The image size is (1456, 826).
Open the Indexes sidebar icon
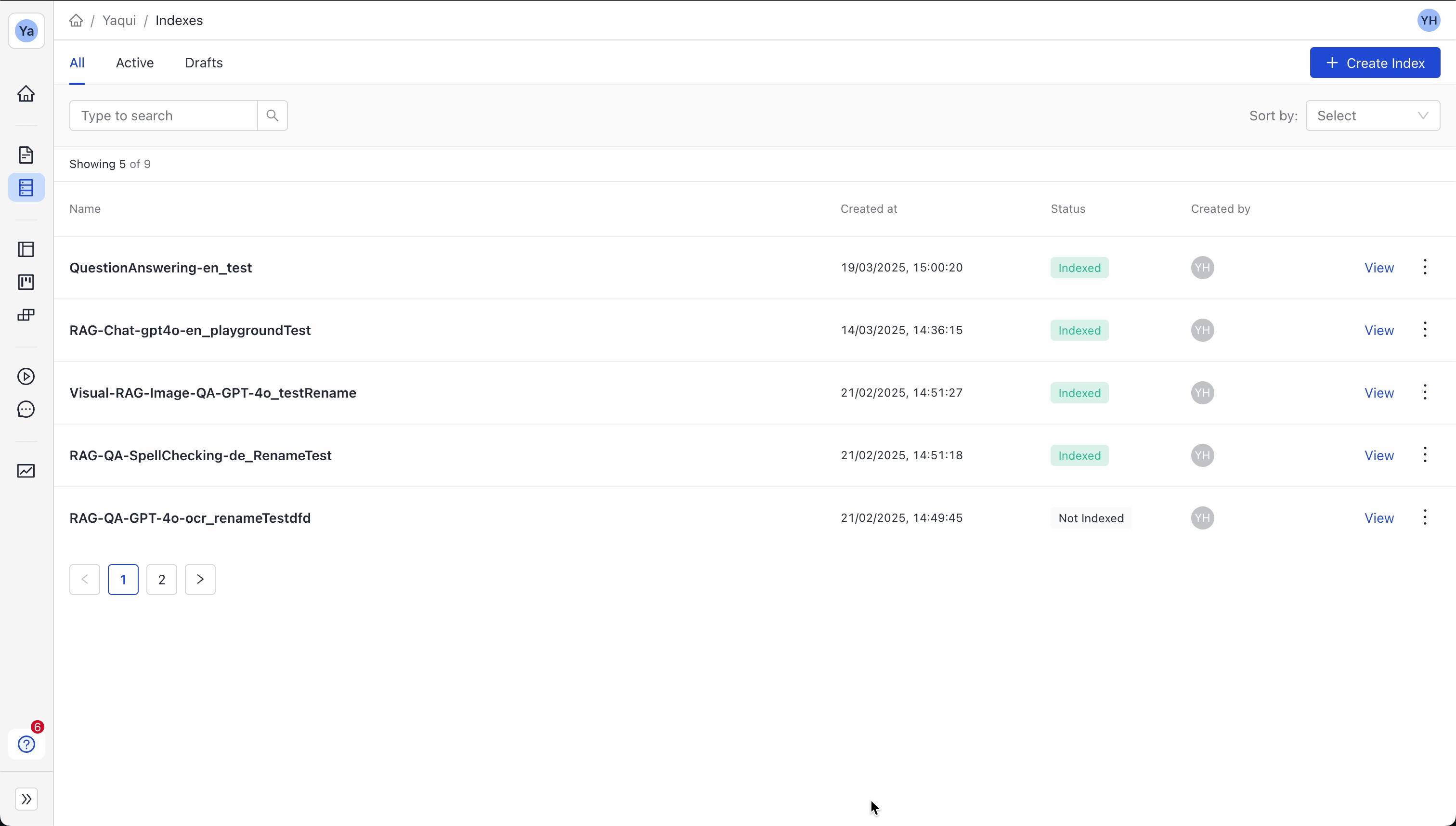pos(26,187)
